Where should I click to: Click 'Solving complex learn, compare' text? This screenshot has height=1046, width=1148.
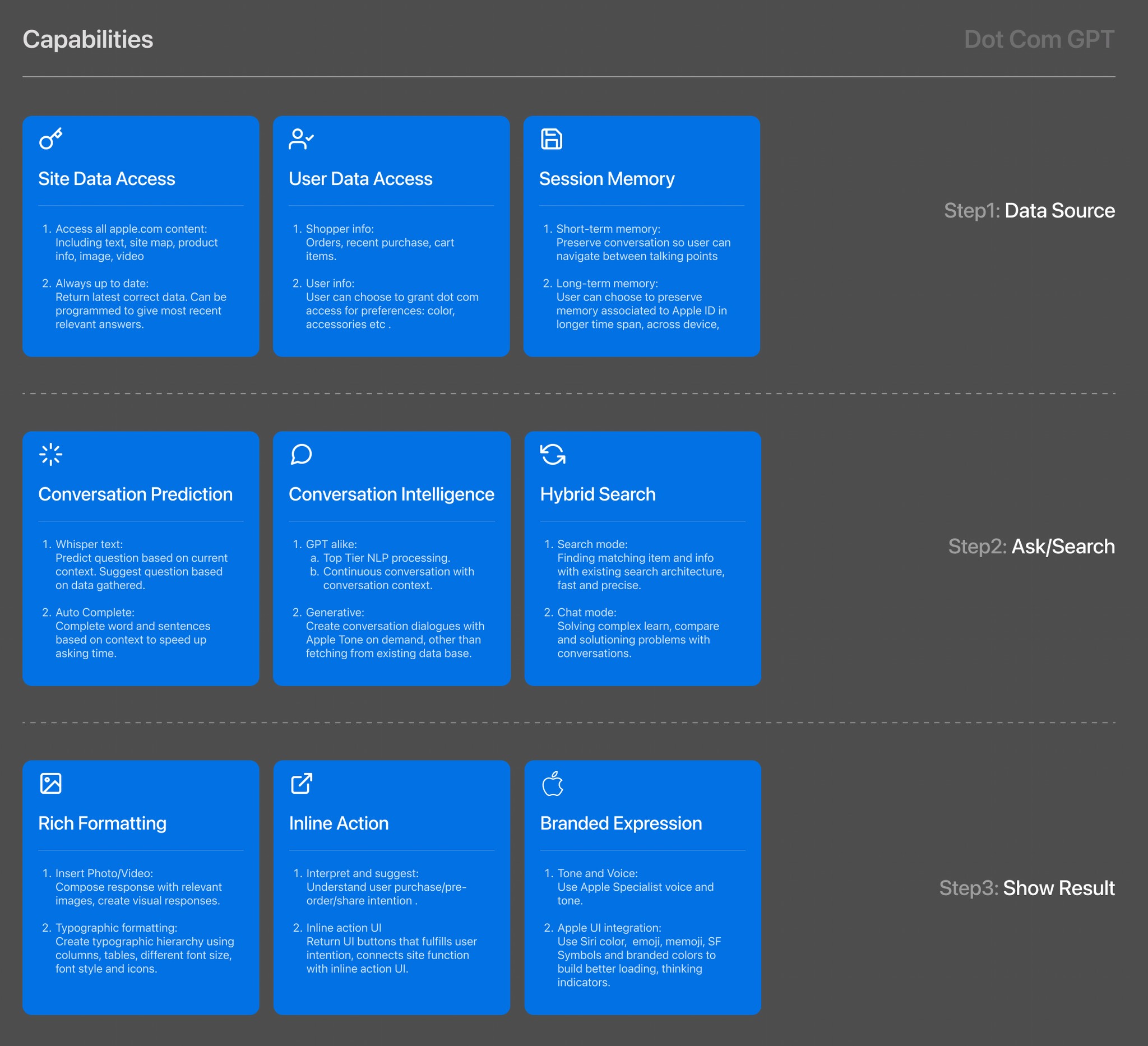pos(638,626)
